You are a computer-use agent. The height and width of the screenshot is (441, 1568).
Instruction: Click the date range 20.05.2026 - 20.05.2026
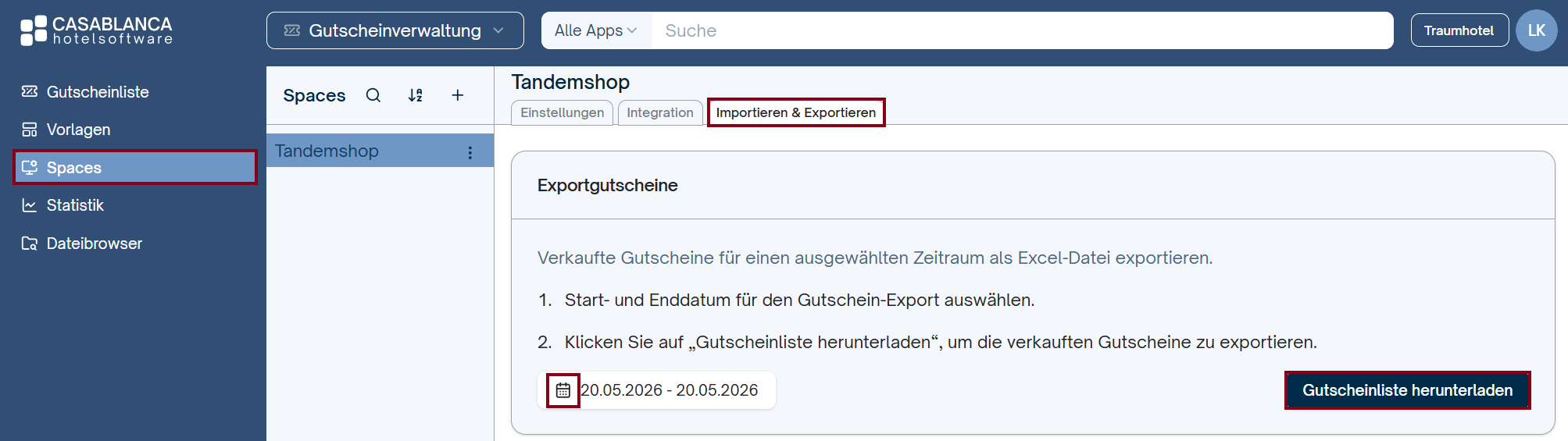coord(670,390)
